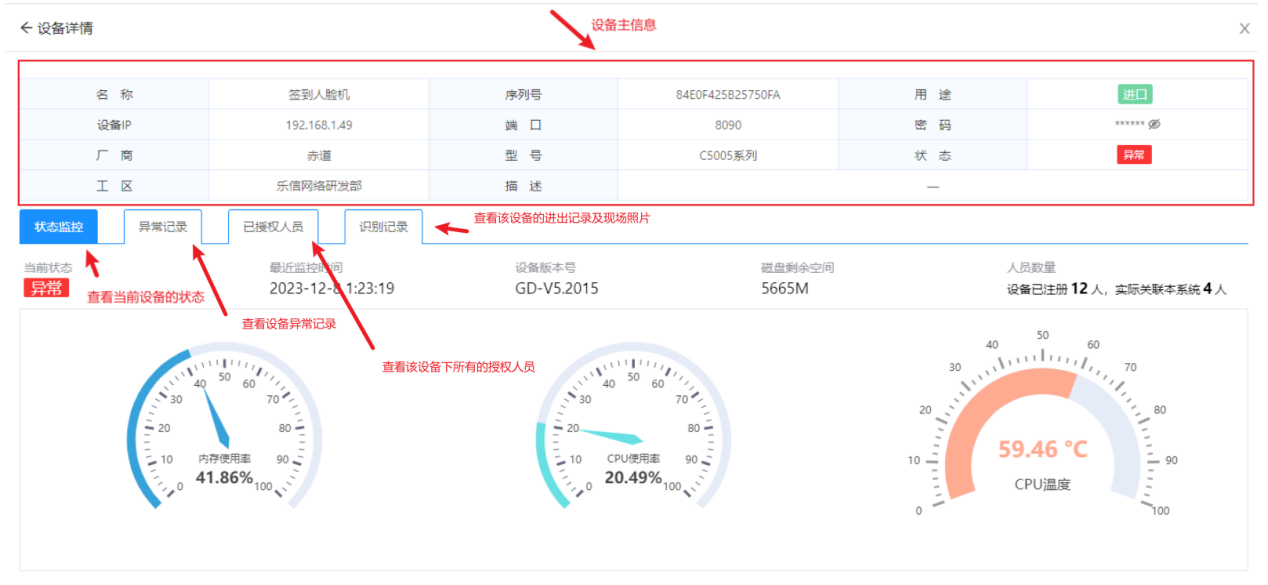Go to the 识别记录 tab

pos(383,227)
